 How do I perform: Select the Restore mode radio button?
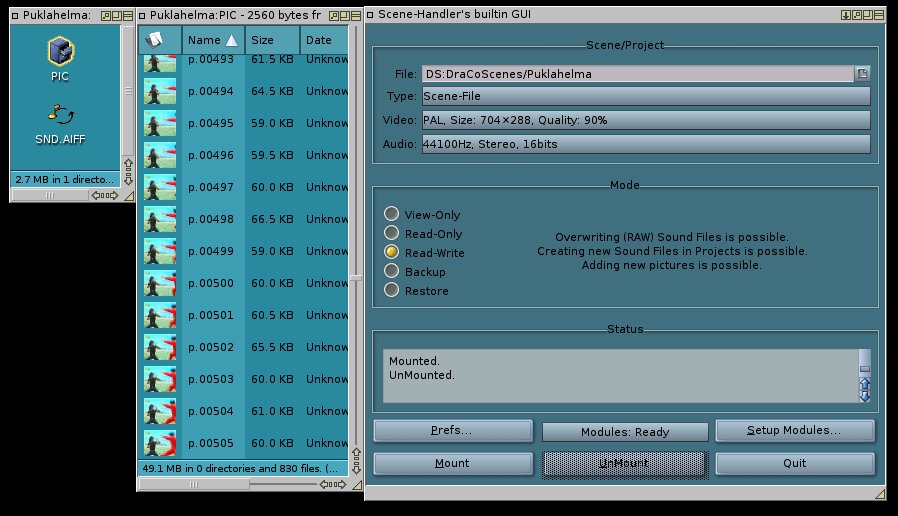point(392,290)
